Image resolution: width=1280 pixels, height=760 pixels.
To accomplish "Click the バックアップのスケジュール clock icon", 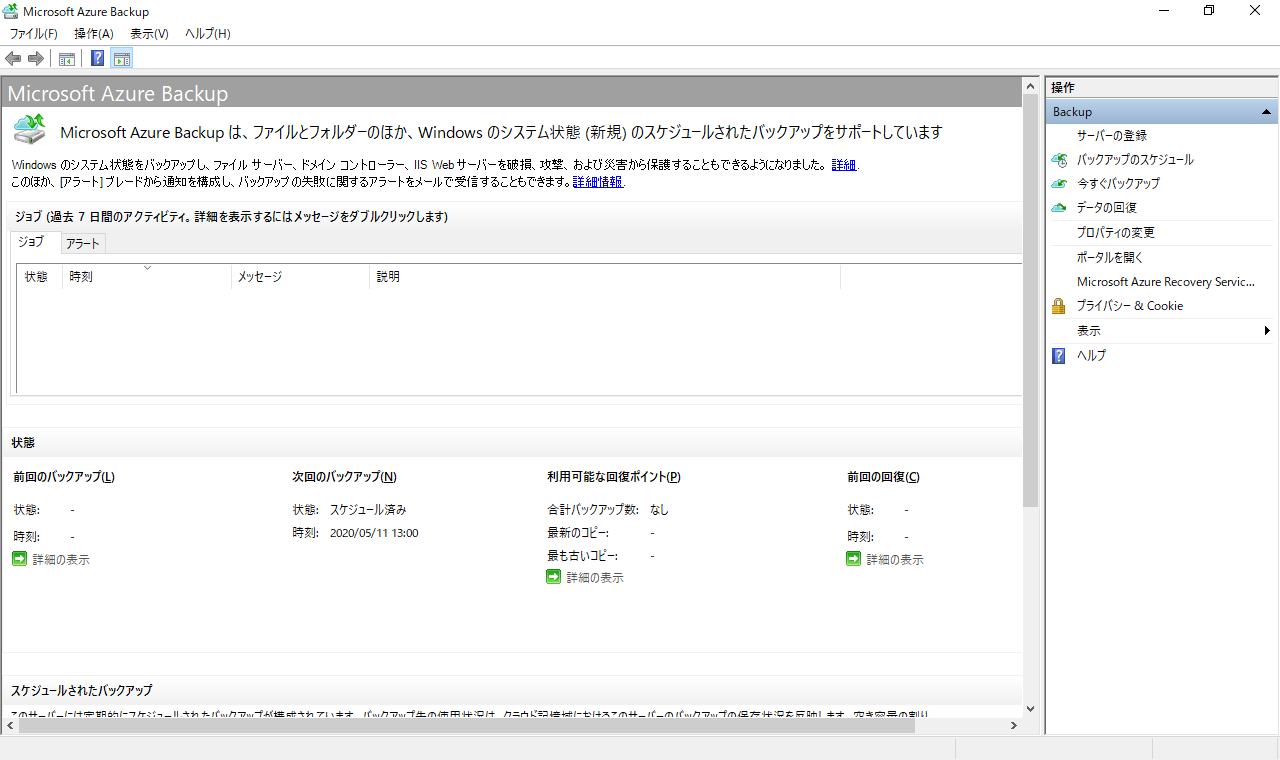I will click(x=1059, y=160).
